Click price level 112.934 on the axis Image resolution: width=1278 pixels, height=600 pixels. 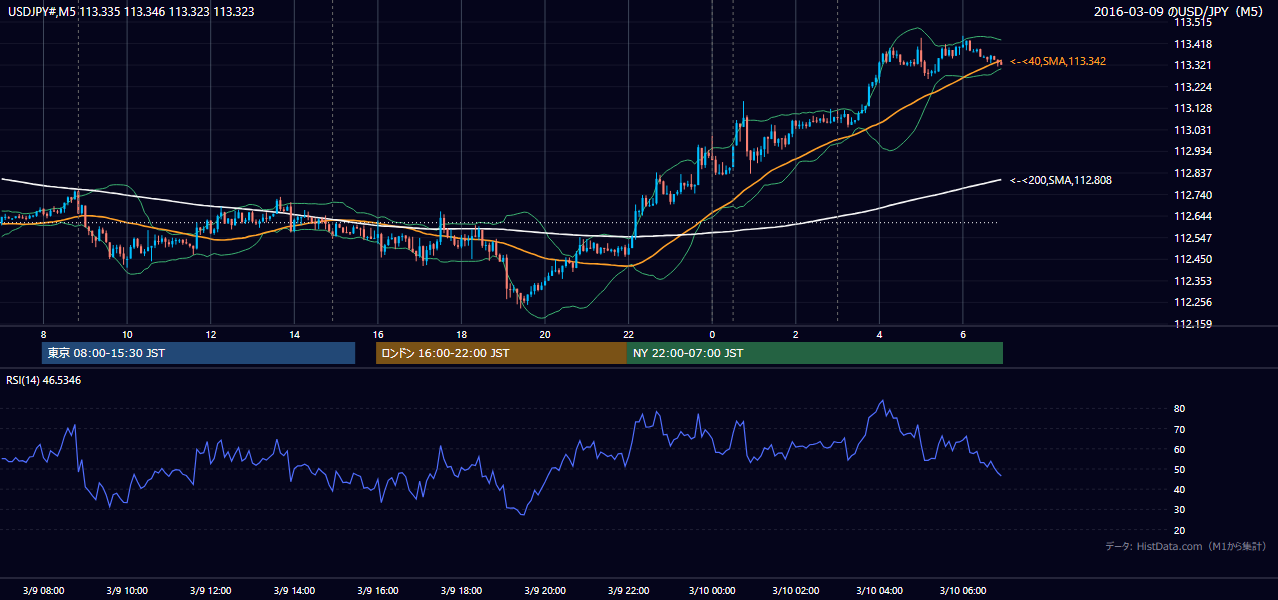tap(1193, 152)
